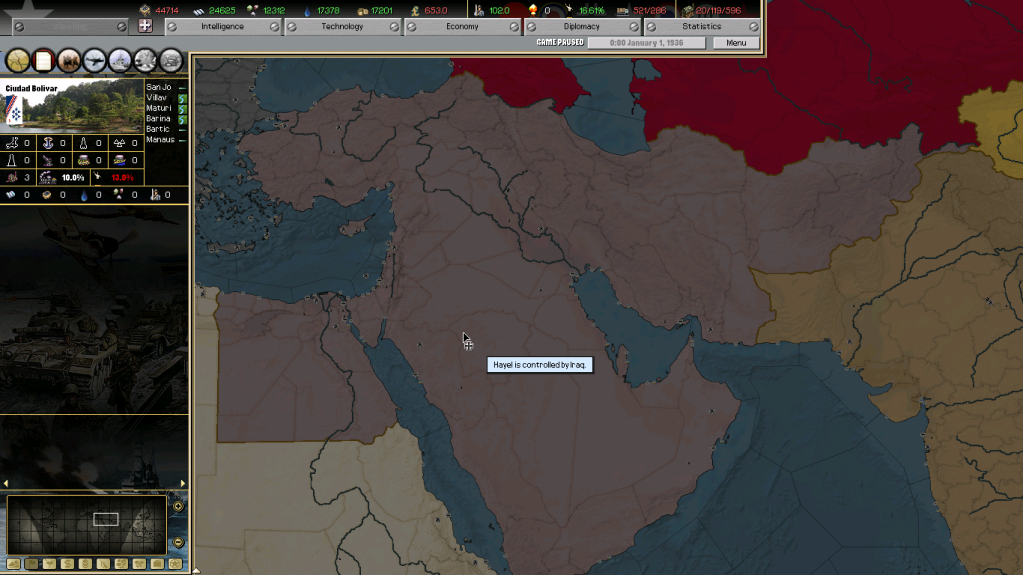Toggle the stacked coins map mode button
Viewport: 1023px width, 575px height.
85,564
